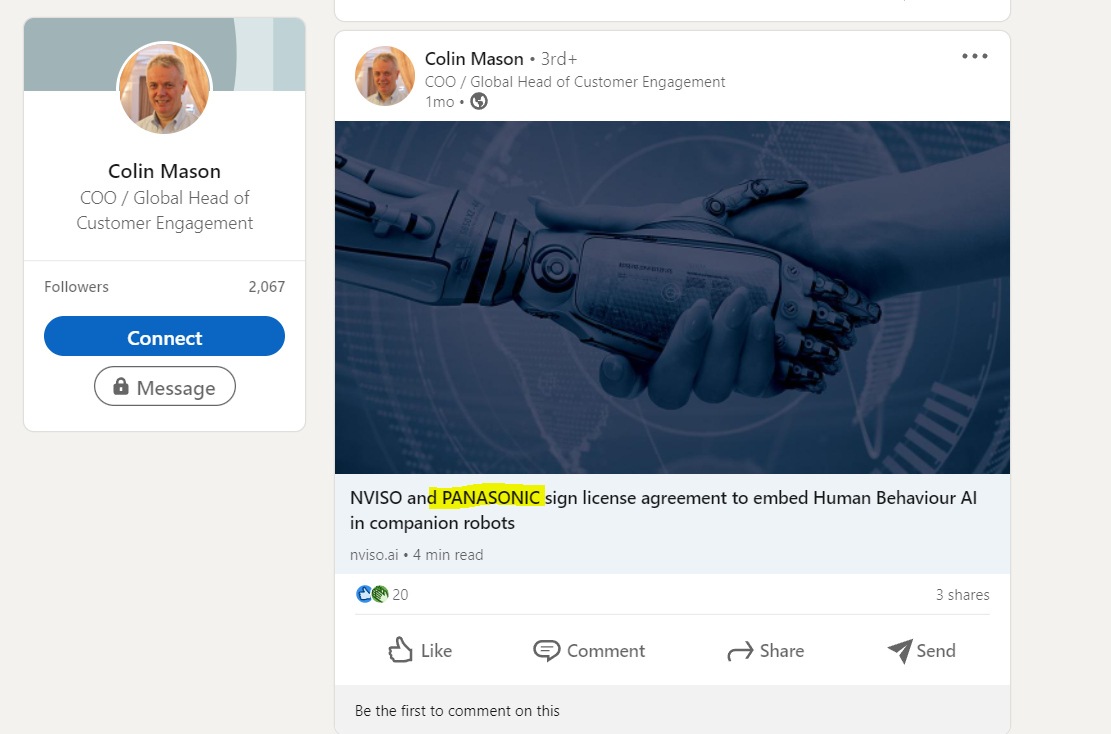The height and width of the screenshot is (734, 1111).
Task: Click the thumbs-up Like icon
Action: coord(401,651)
